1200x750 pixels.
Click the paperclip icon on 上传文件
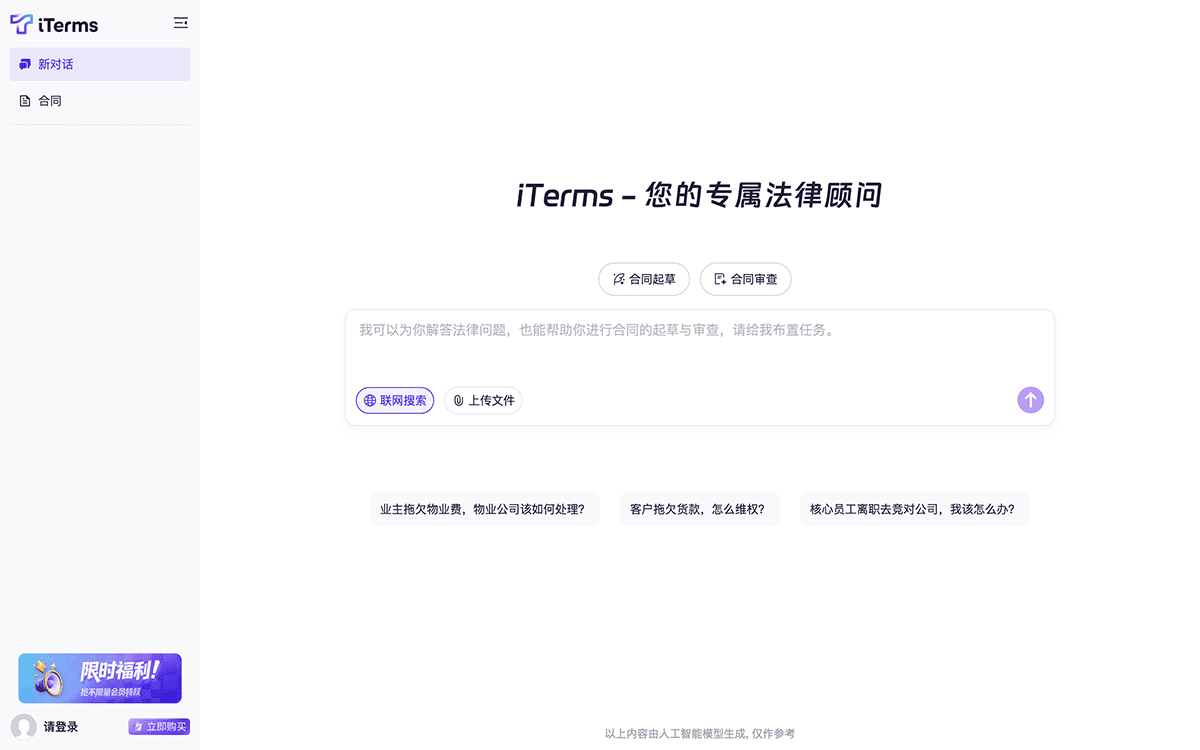tap(458, 400)
